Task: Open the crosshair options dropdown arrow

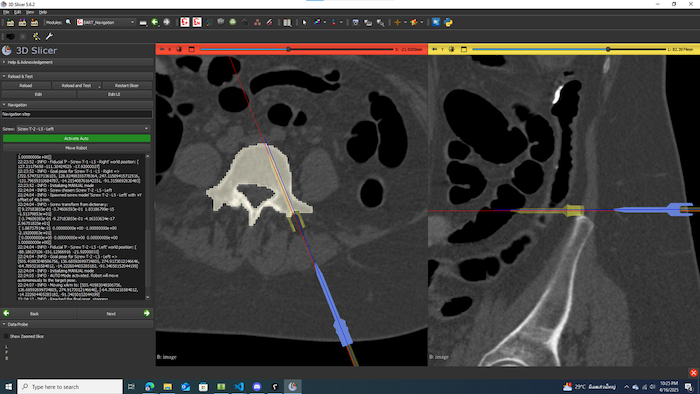Action: click(405, 22)
